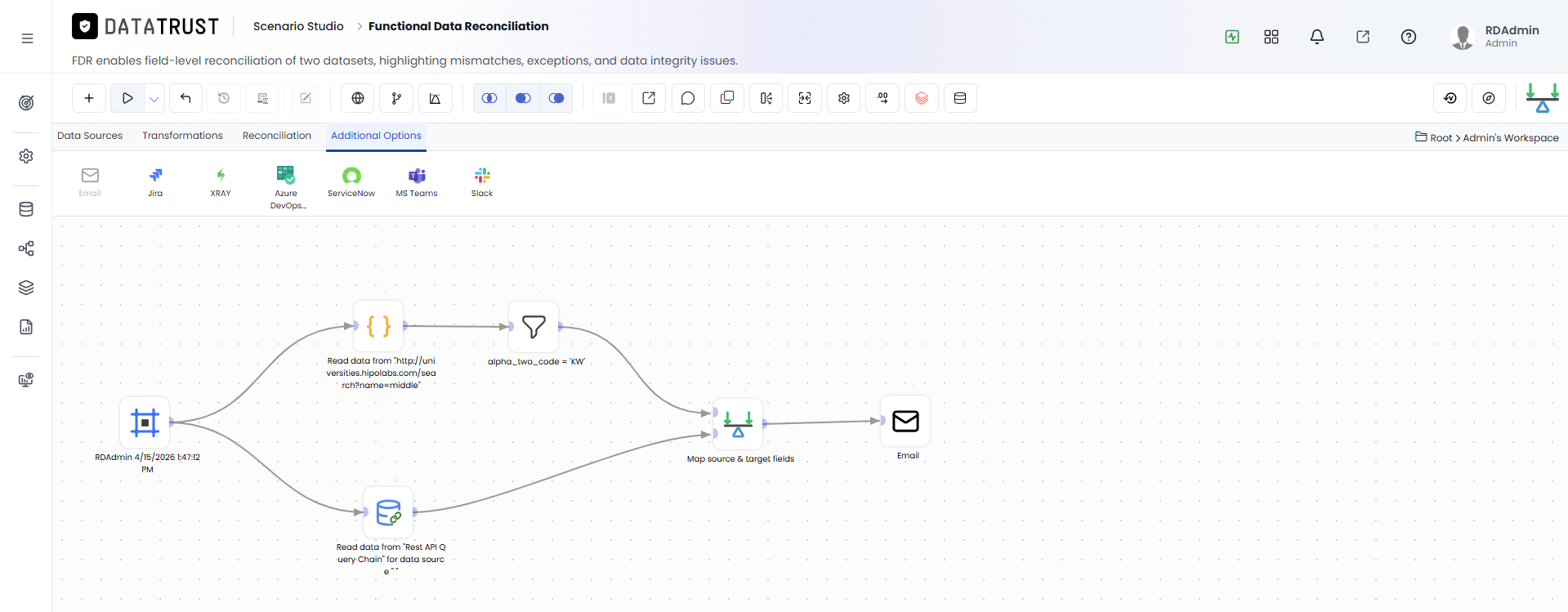Open the sidebar workflow nodes icon

26,248
